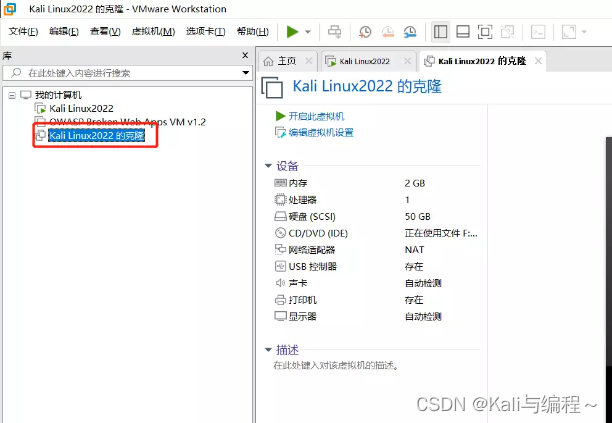This screenshot has height=423, width=612.
Task: Click the full screen mode icon
Action: pos(485,32)
